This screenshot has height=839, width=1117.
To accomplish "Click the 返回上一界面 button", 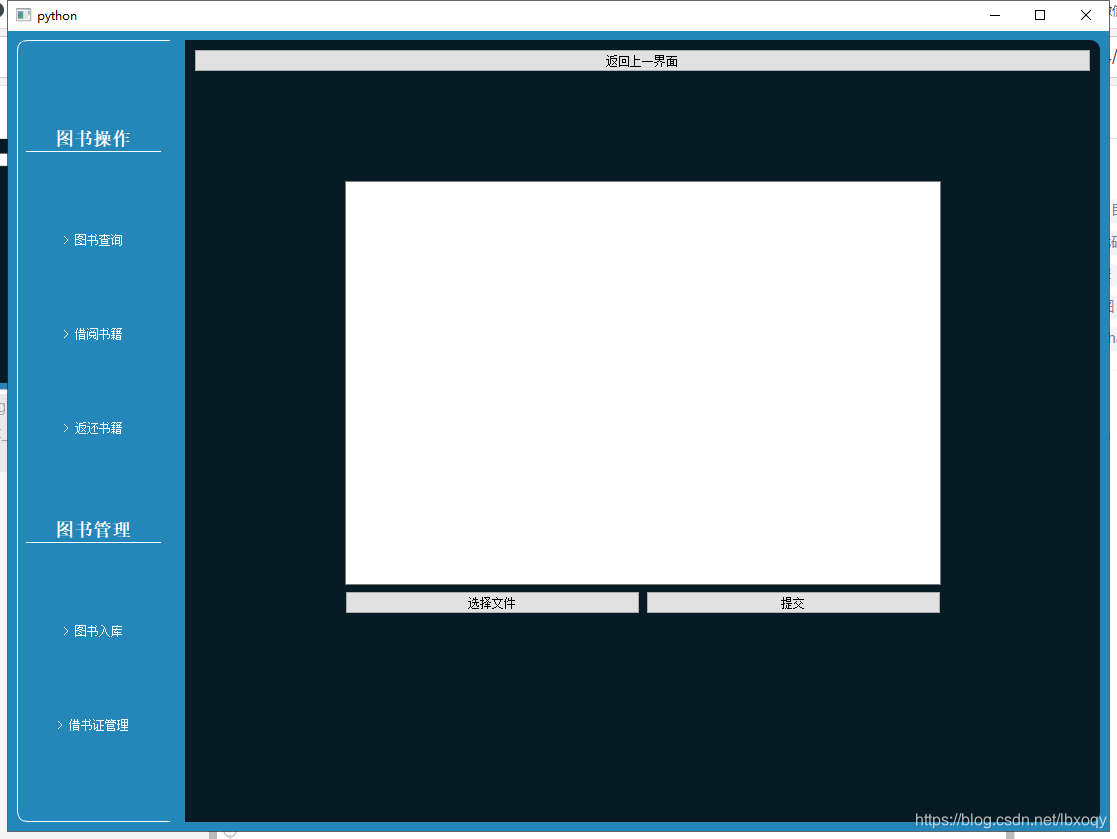I will click(642, 61).
